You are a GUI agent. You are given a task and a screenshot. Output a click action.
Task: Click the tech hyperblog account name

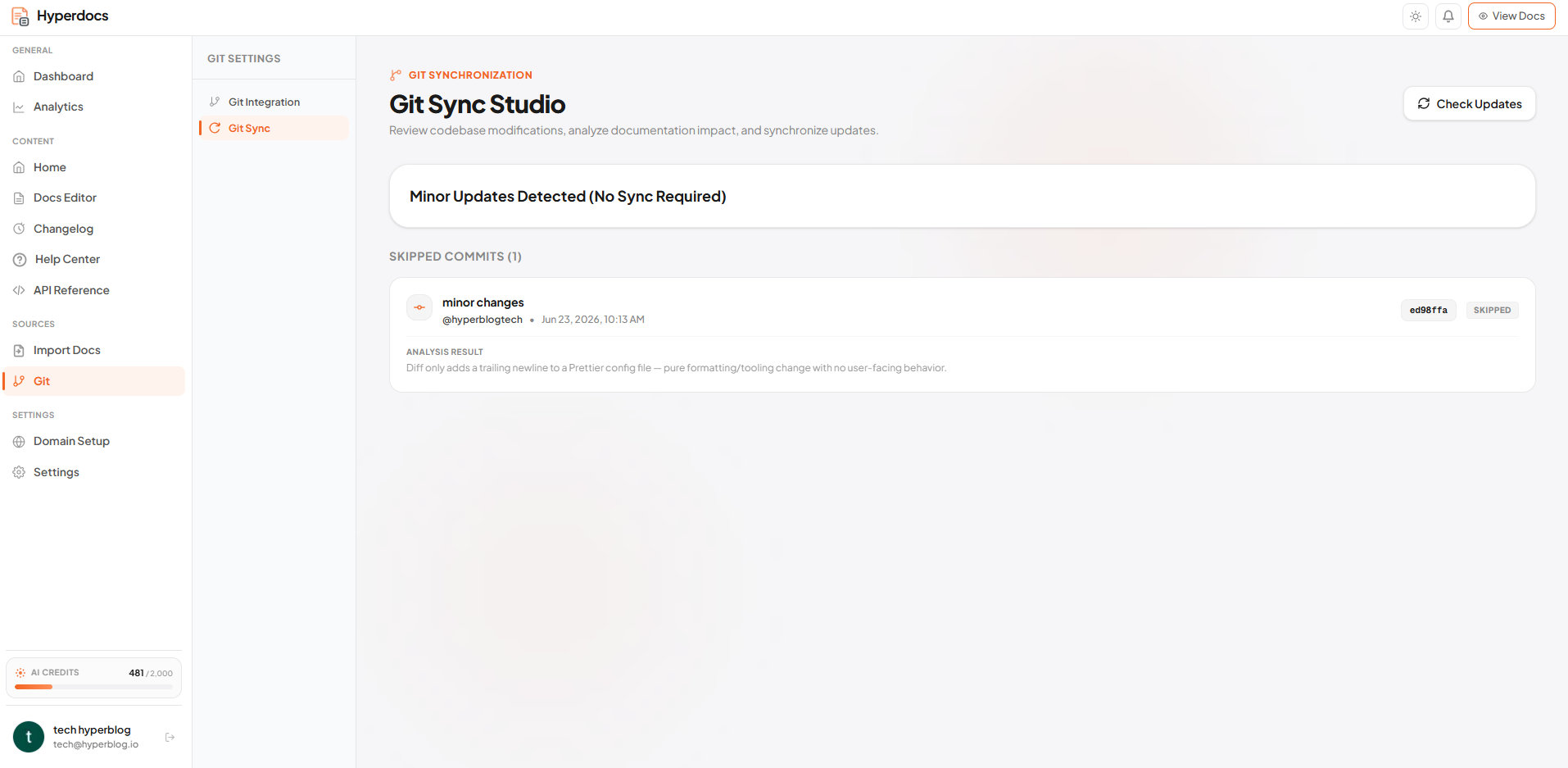tap(92, 729)
